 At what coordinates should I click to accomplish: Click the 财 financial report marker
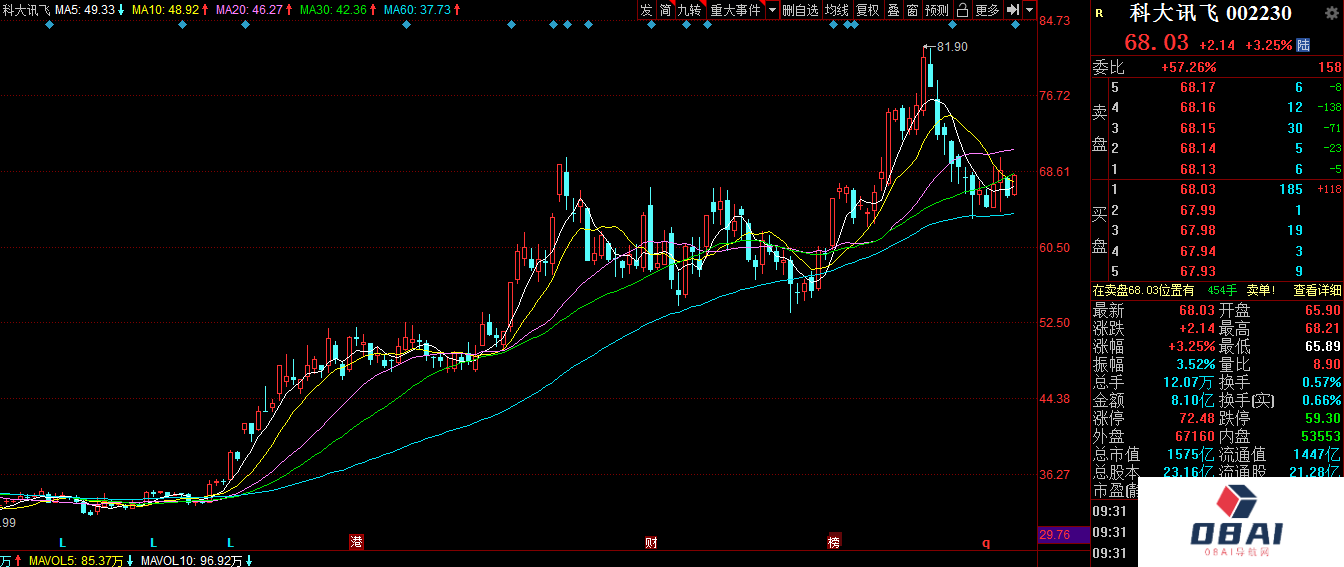point(651,542)
